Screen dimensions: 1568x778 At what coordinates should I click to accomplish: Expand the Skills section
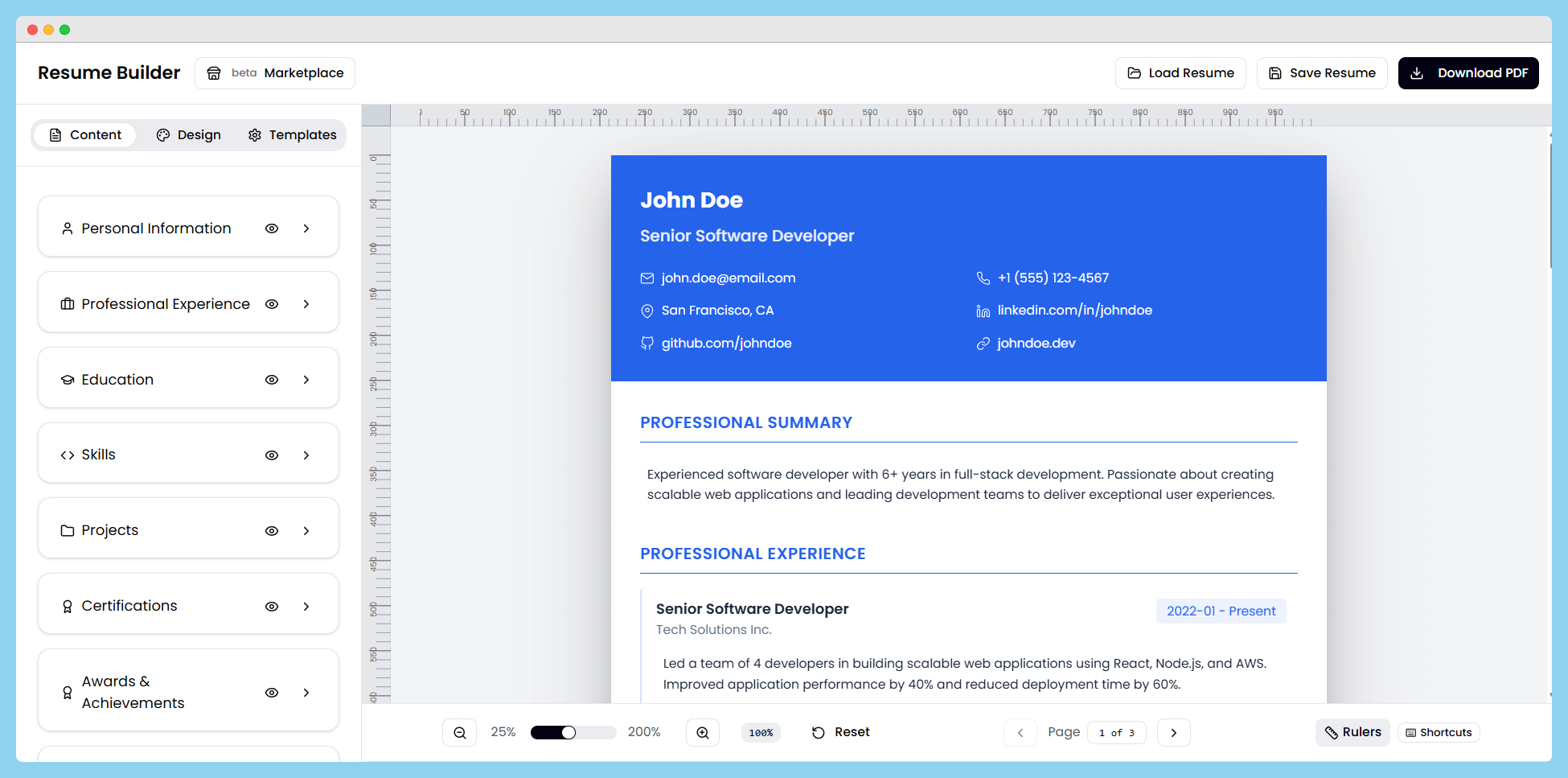tap(306, 455)
